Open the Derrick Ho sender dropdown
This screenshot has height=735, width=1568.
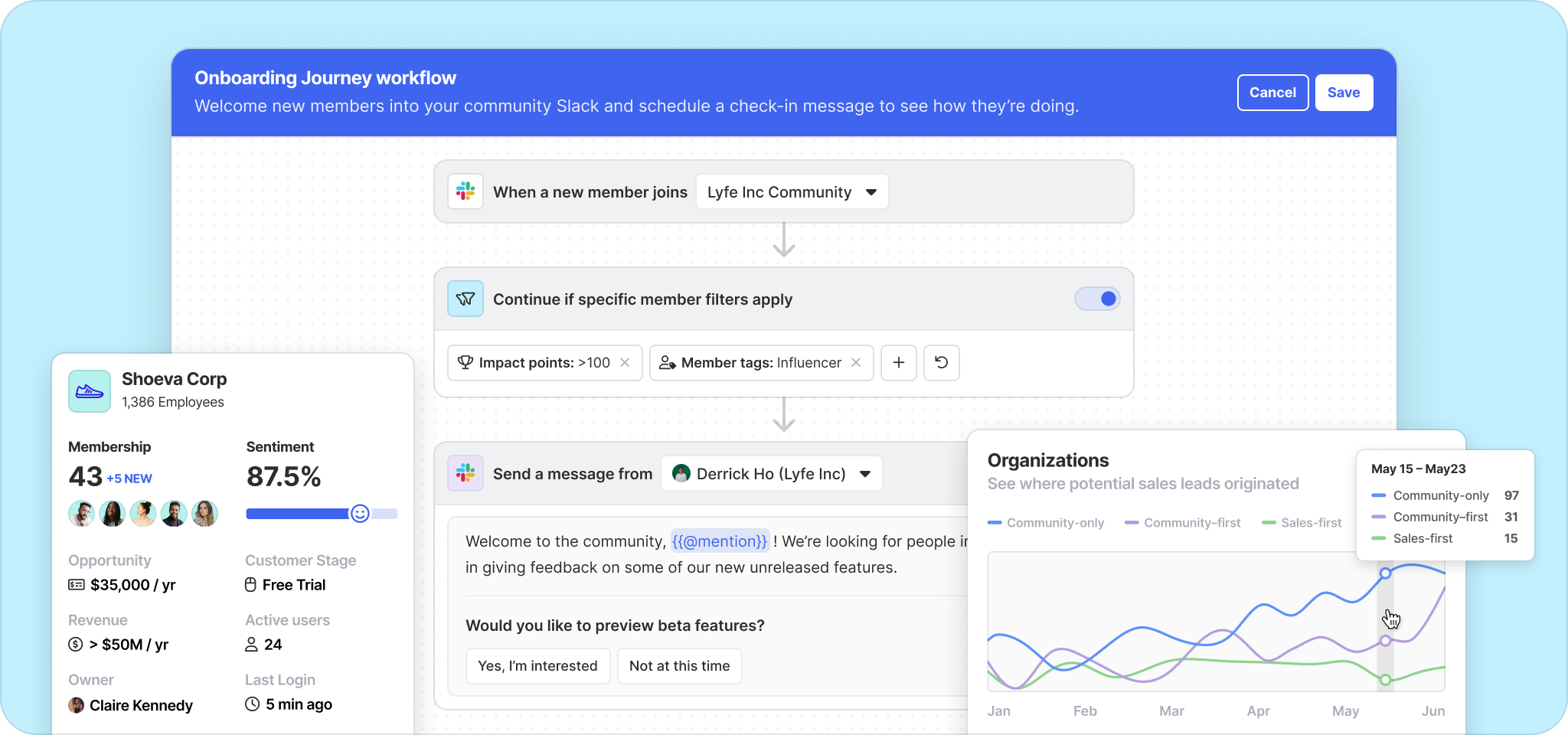tap(772, 473)
